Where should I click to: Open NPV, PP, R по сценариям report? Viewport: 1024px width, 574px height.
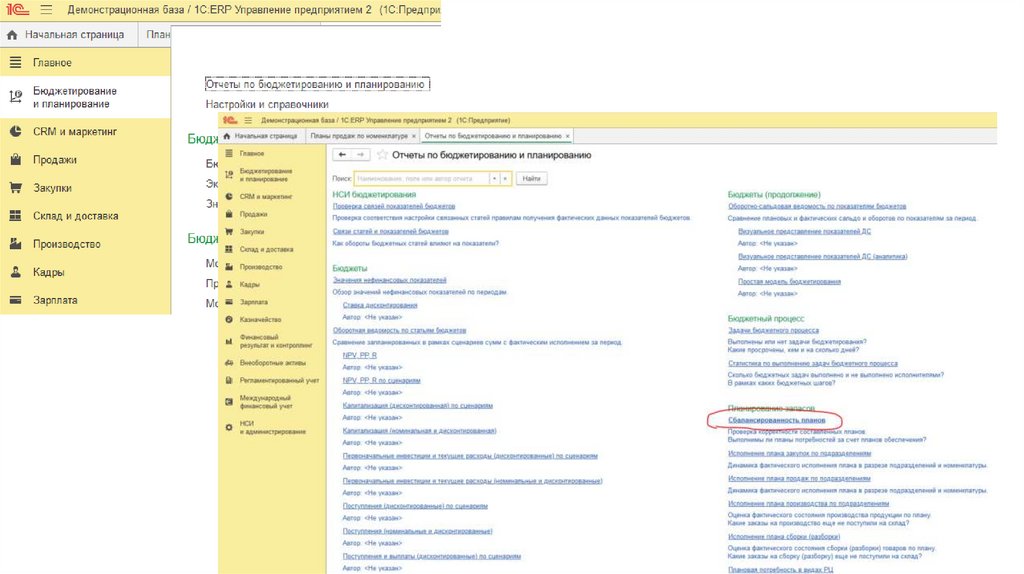coord(381,380)
